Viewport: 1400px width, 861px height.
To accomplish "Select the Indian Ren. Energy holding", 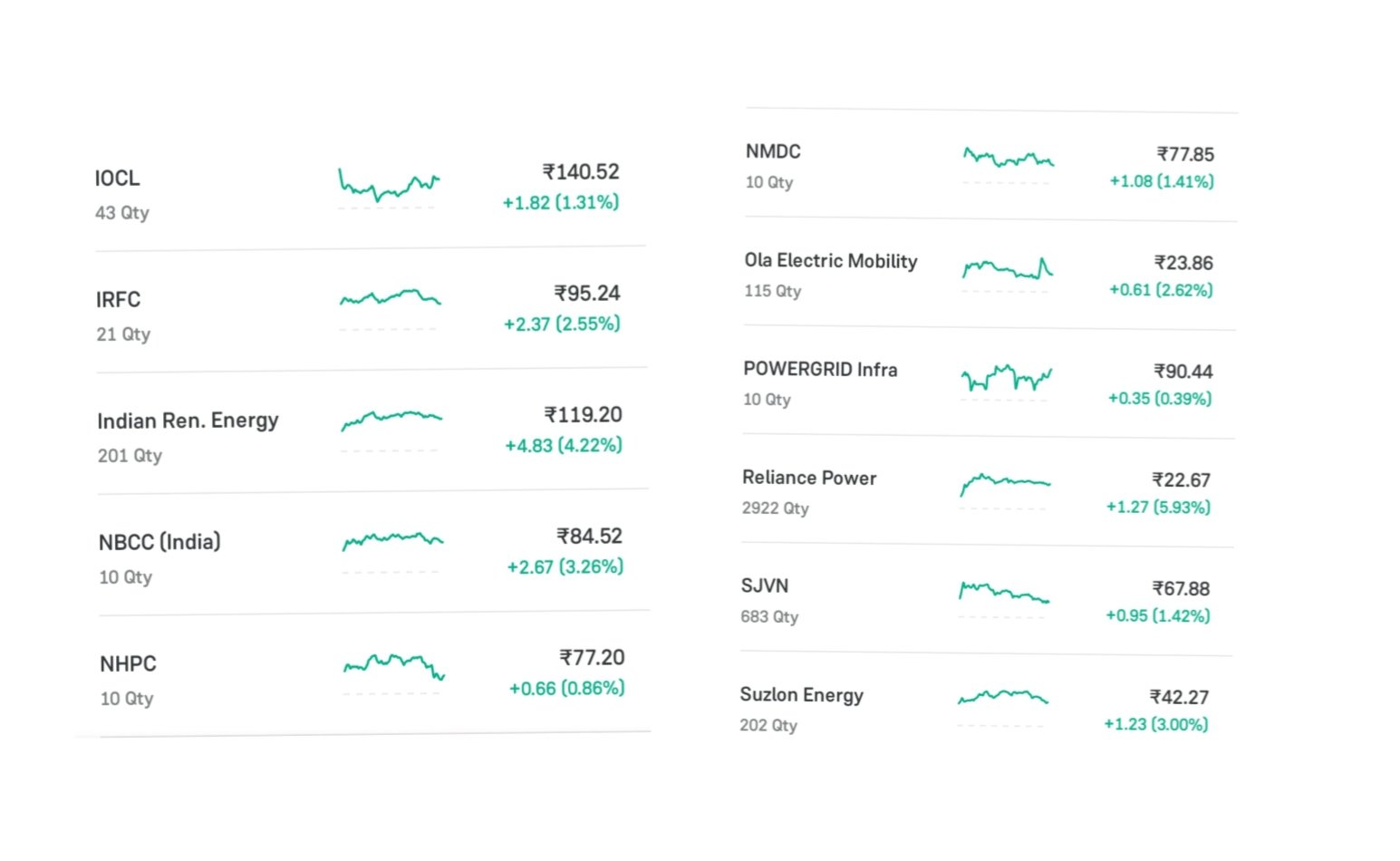I will coord(188,421).
